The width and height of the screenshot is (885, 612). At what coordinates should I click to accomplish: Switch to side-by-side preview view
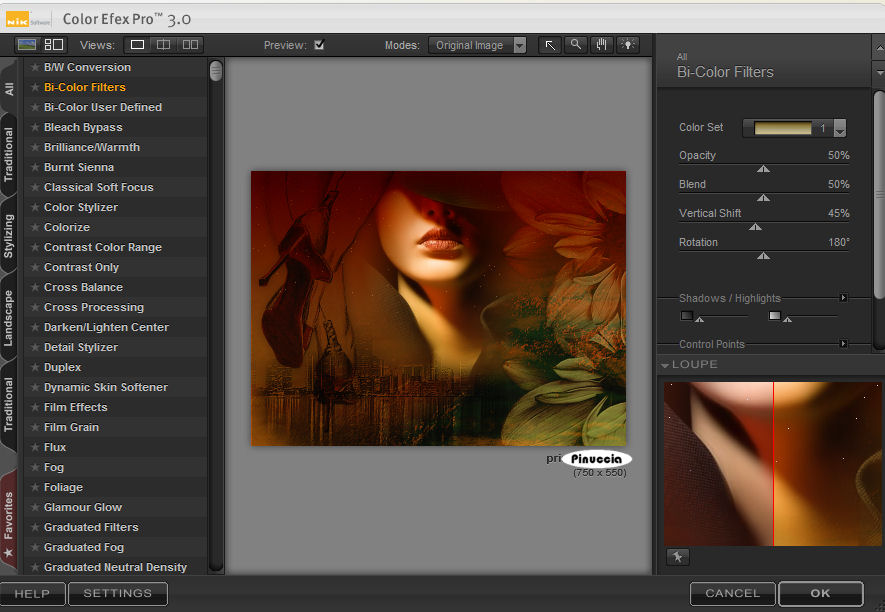click(x=190, y=45)
